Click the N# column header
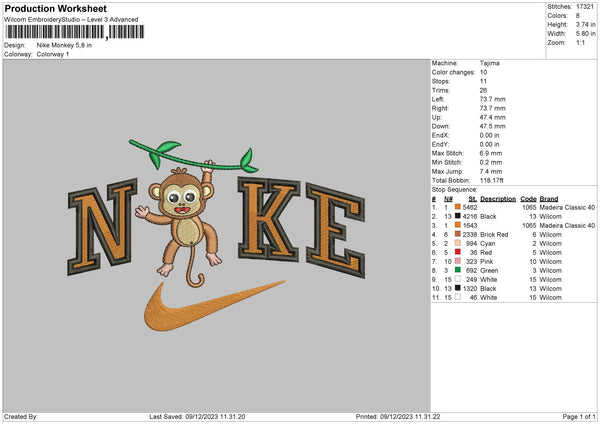Image resolution: width=600 pixels, height=424 pixels. 448,199
